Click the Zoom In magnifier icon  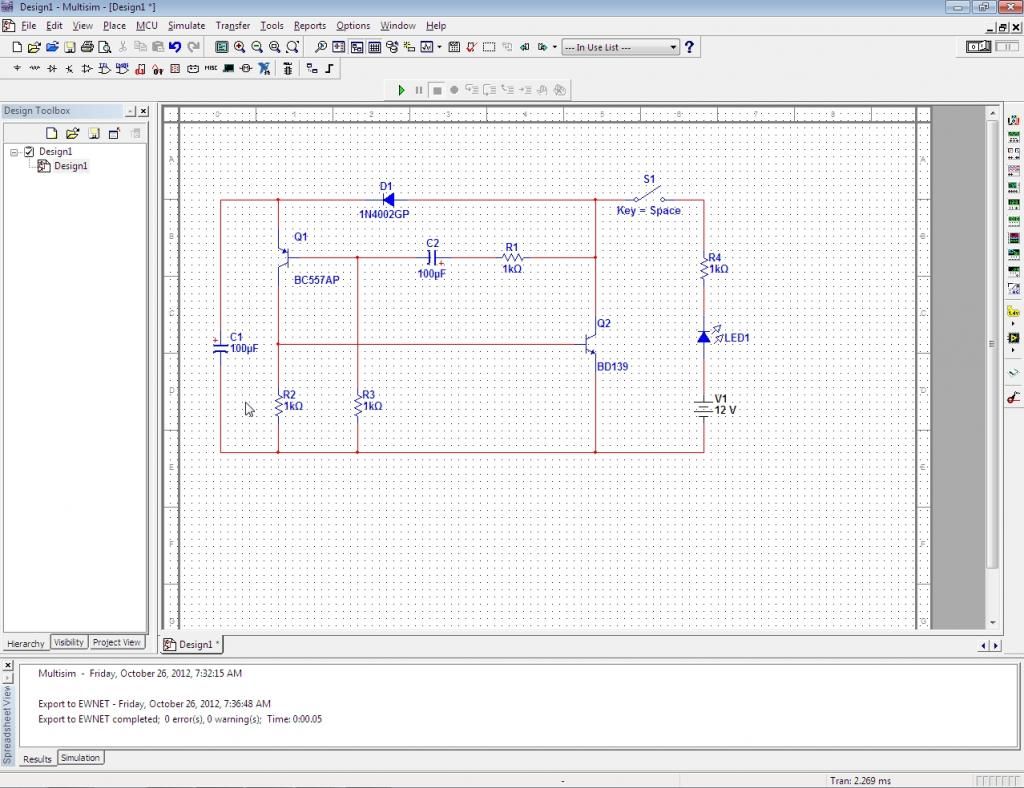[240, 47]
